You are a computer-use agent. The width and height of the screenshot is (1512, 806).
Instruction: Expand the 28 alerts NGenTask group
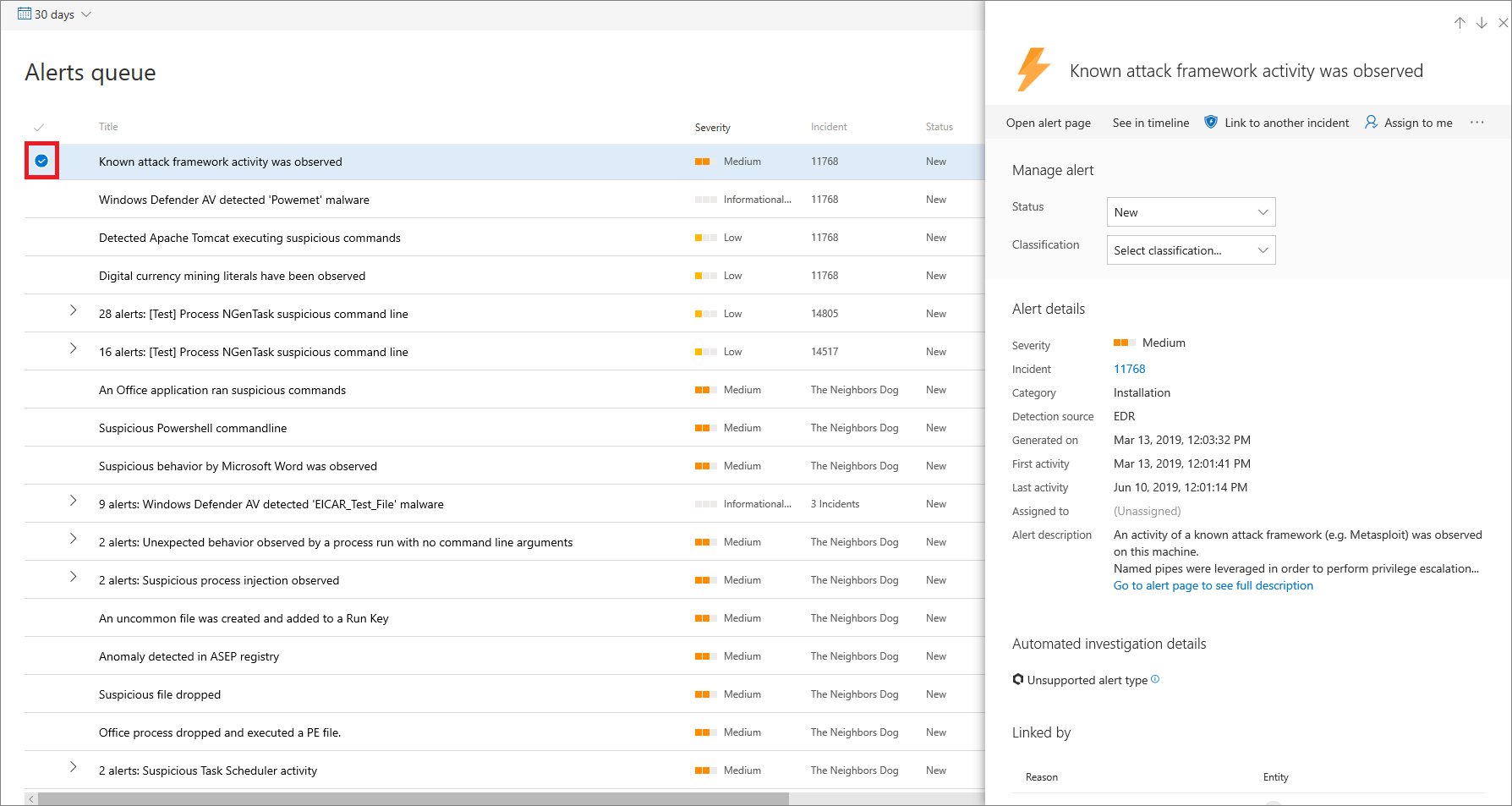(x=74, y=310)
